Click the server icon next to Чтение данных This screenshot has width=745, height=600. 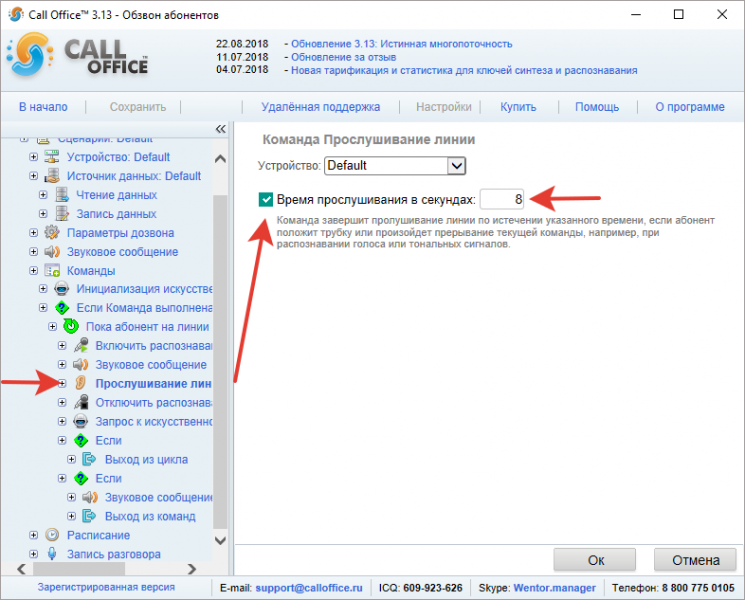pos(62,195)
